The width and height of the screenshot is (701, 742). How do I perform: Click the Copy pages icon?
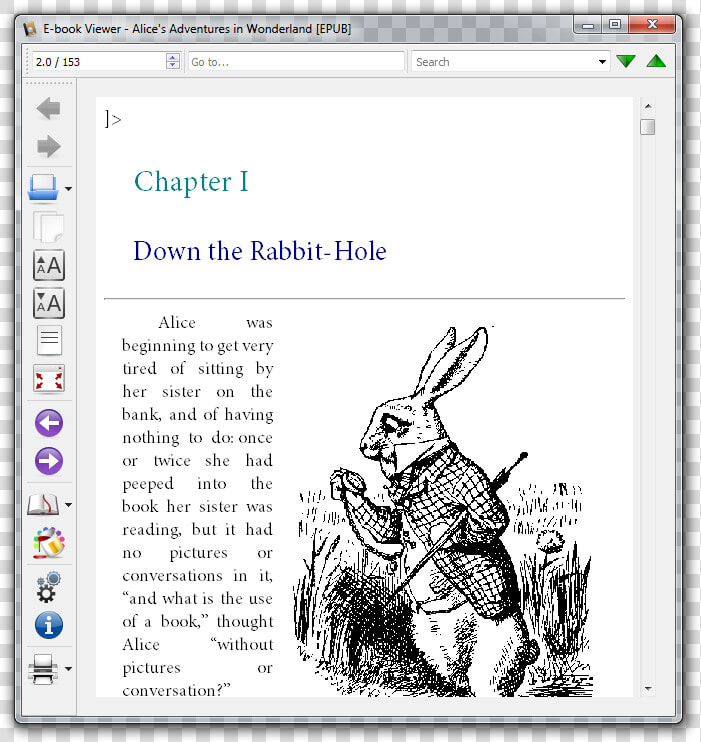coord(48,227)
